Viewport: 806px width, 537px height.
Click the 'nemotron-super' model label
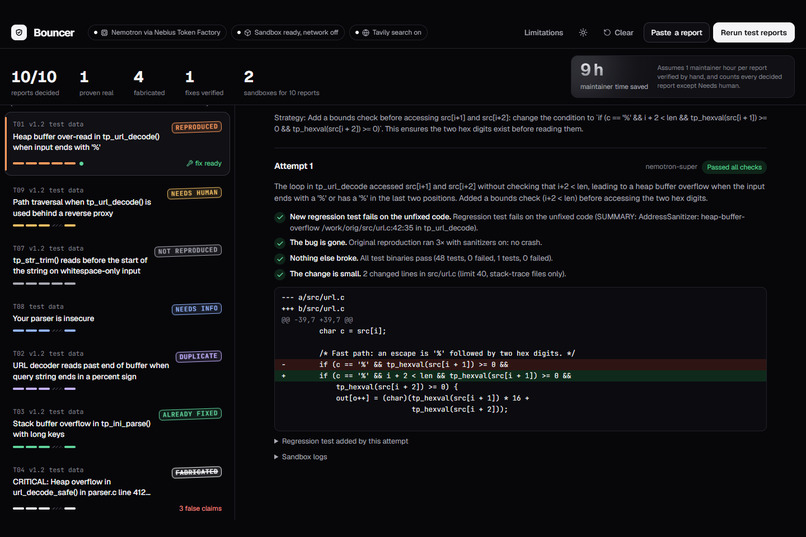point(671,166)
